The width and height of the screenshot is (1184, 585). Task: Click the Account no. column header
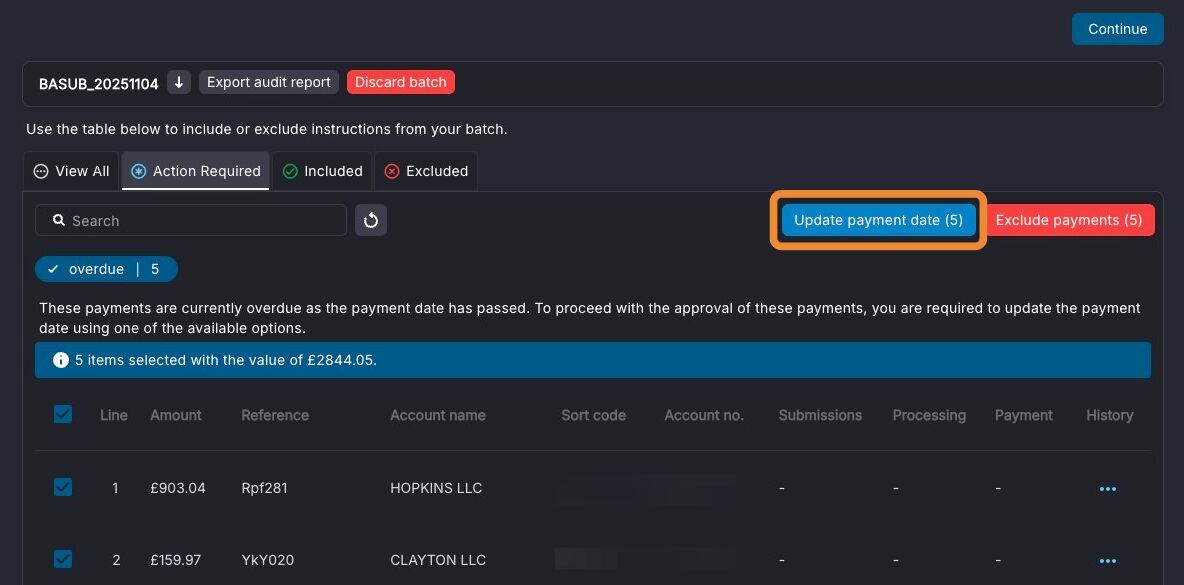[704, 415]
